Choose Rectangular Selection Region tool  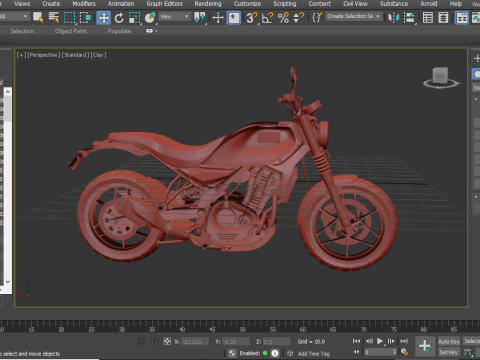69,17
